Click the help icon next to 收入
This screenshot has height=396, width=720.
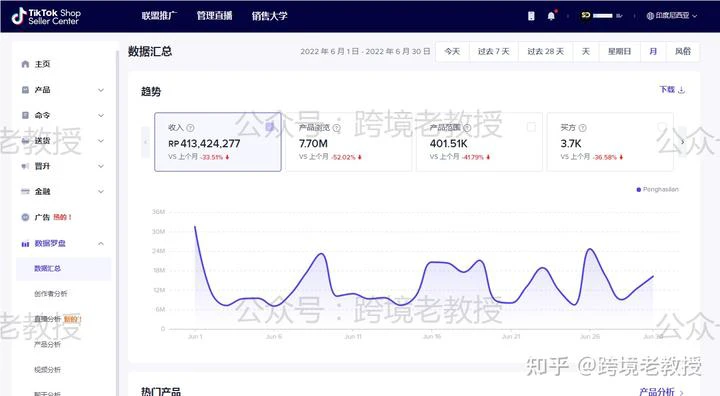point(190,128)
